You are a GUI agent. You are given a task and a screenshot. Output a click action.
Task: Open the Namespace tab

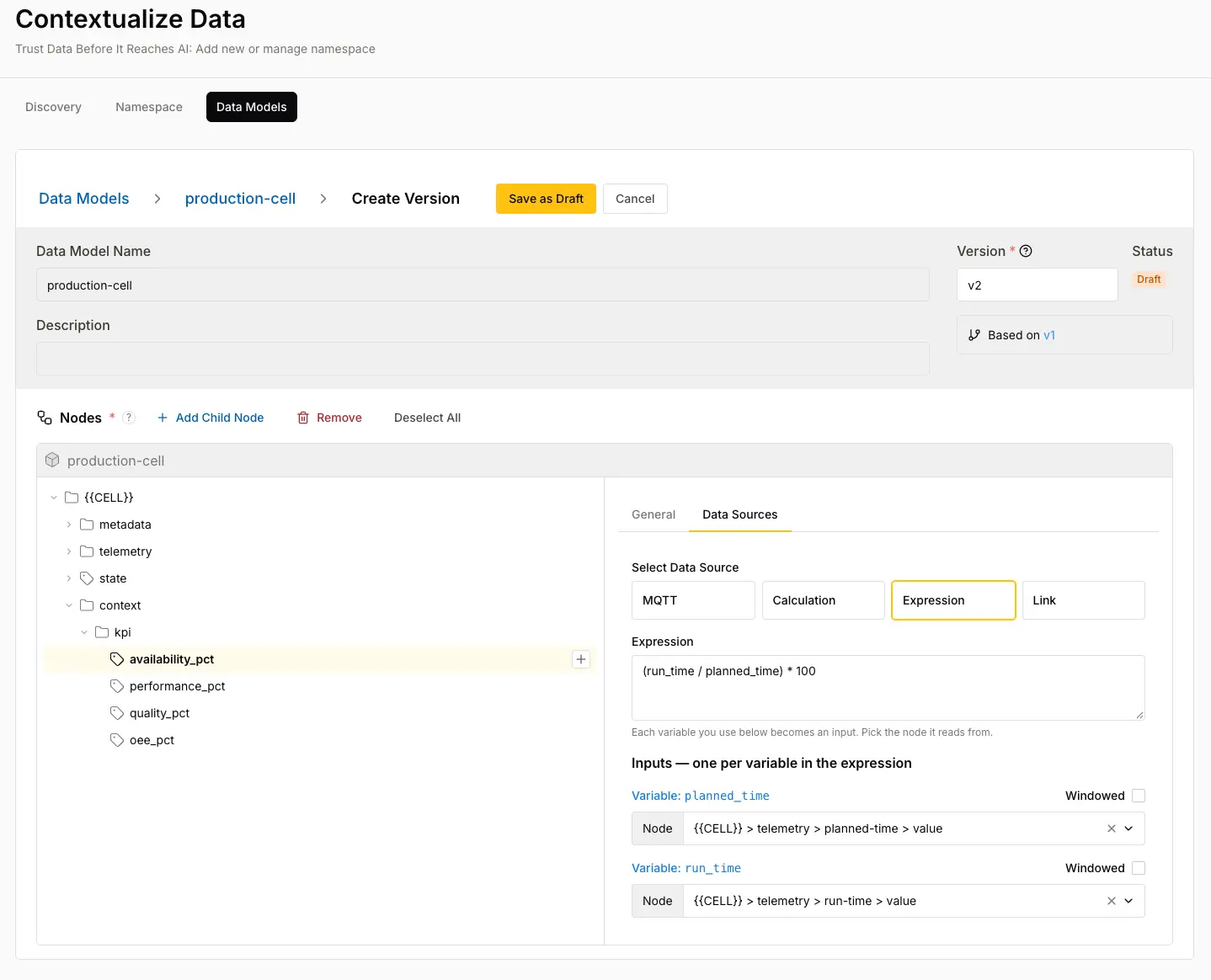point(149,107)
